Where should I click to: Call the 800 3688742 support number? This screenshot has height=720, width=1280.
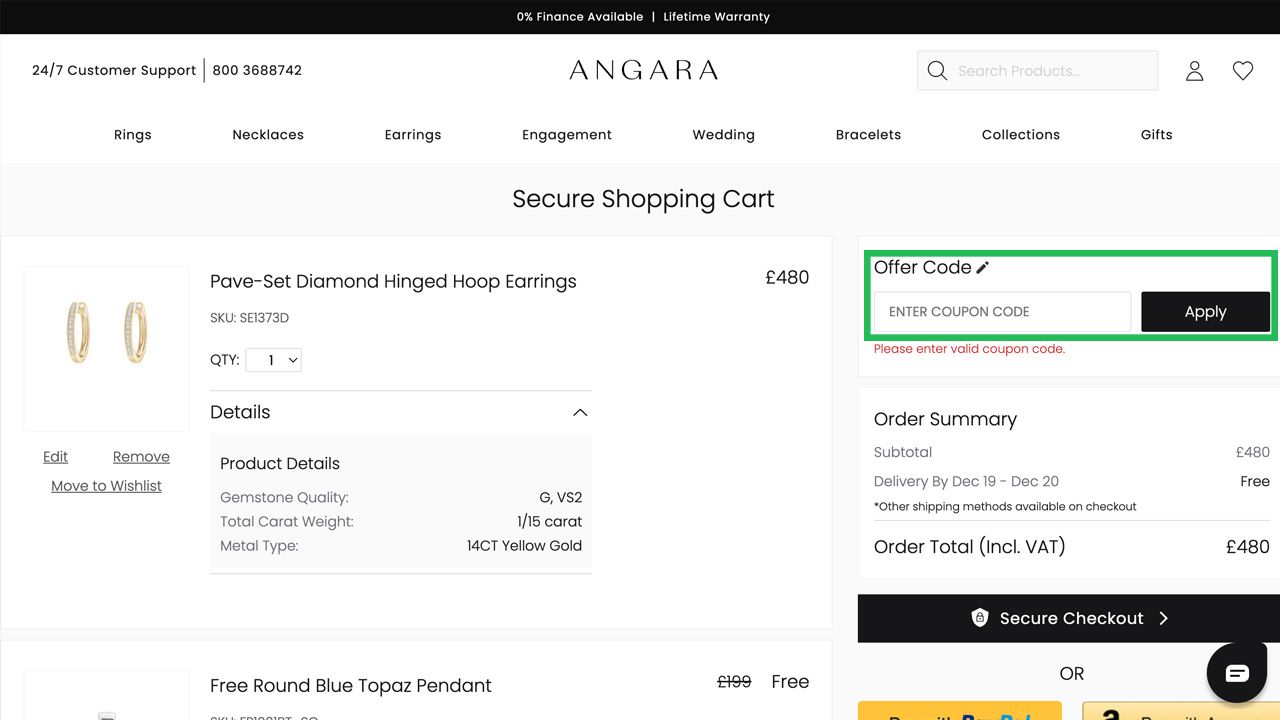point(257,70)
